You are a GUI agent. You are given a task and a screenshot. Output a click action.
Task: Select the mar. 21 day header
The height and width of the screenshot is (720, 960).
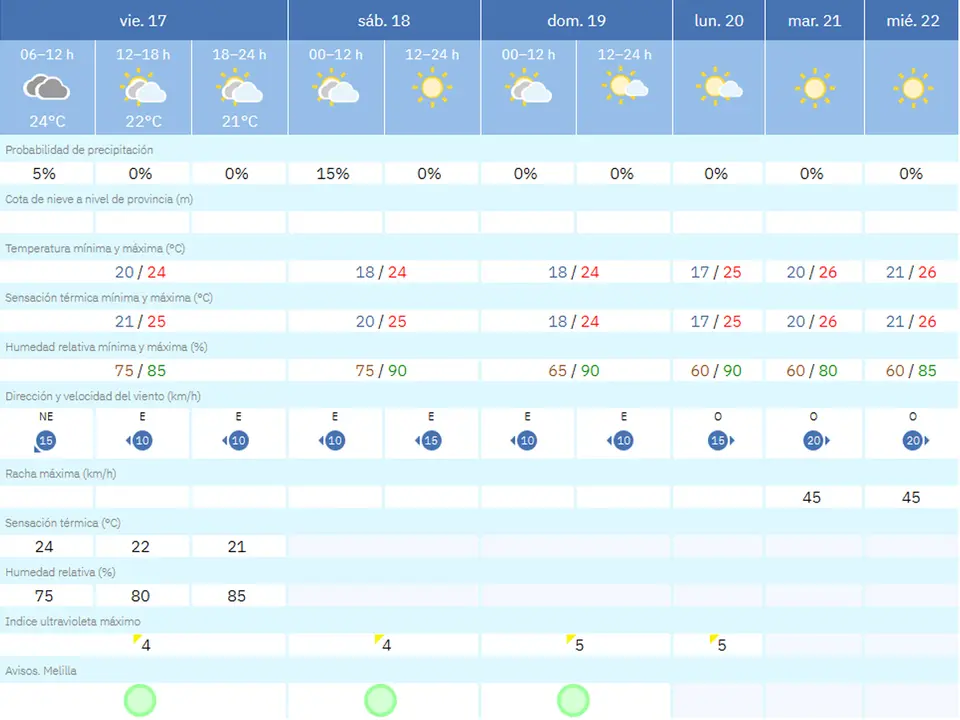click(814, 20)
